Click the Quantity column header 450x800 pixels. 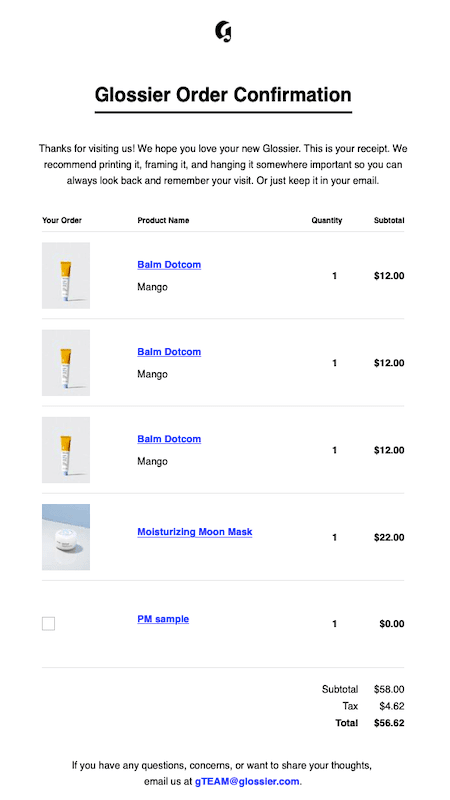pos(327,220)
